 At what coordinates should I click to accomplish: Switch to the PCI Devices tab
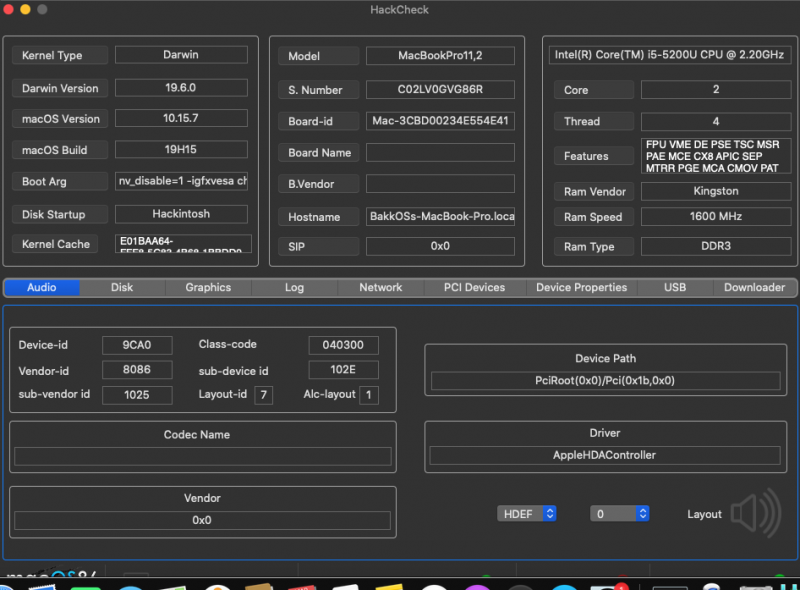pos(474,287)
